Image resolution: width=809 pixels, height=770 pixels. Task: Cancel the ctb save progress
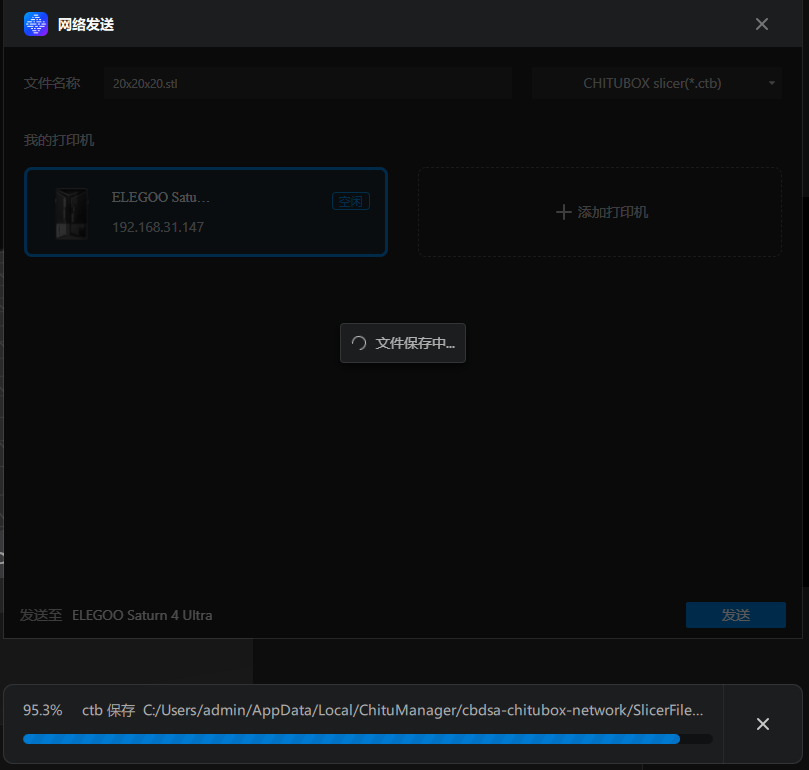pyautogui.click(x=763, y=724)
